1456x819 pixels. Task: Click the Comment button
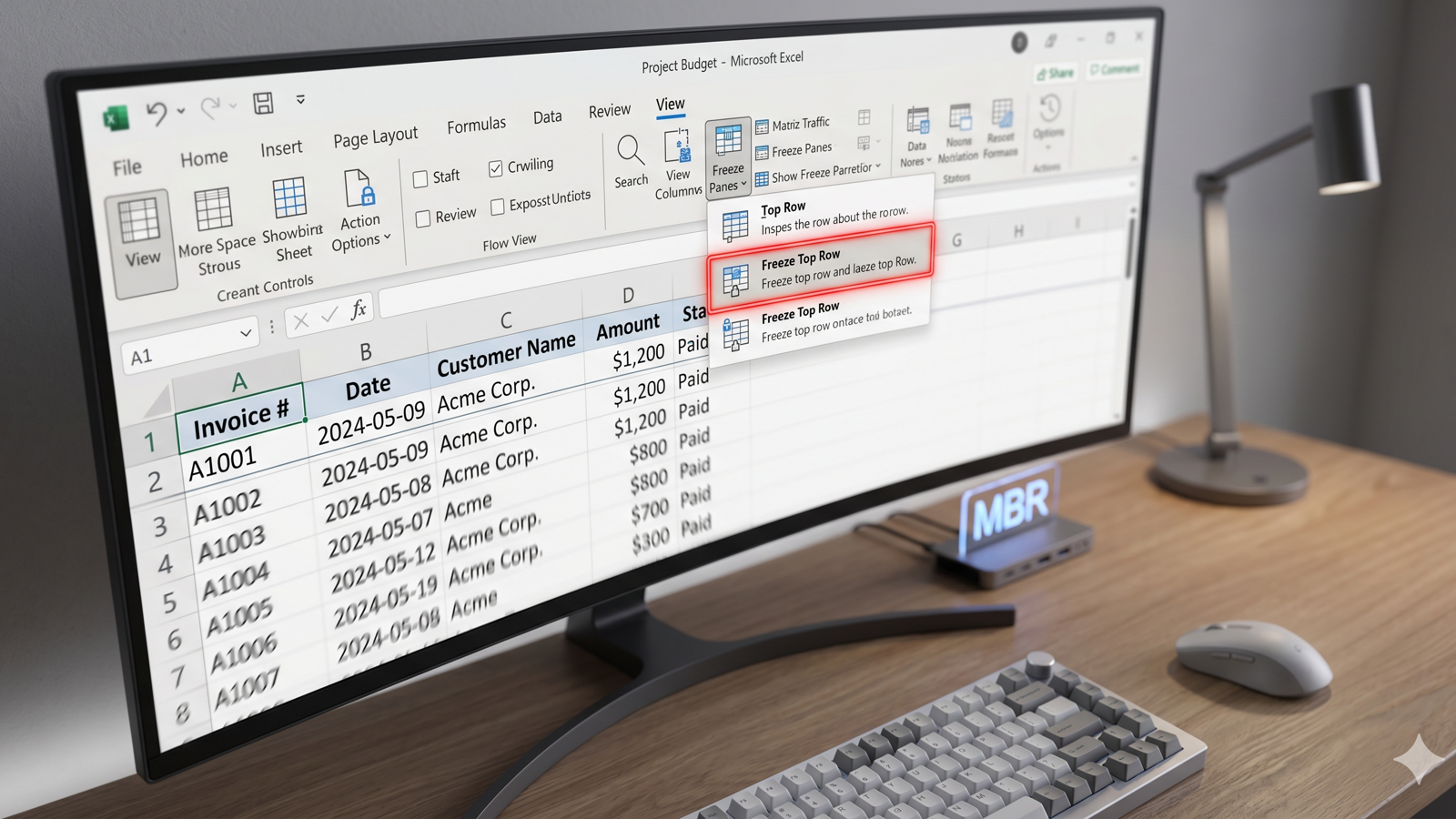pos(1115,68)
